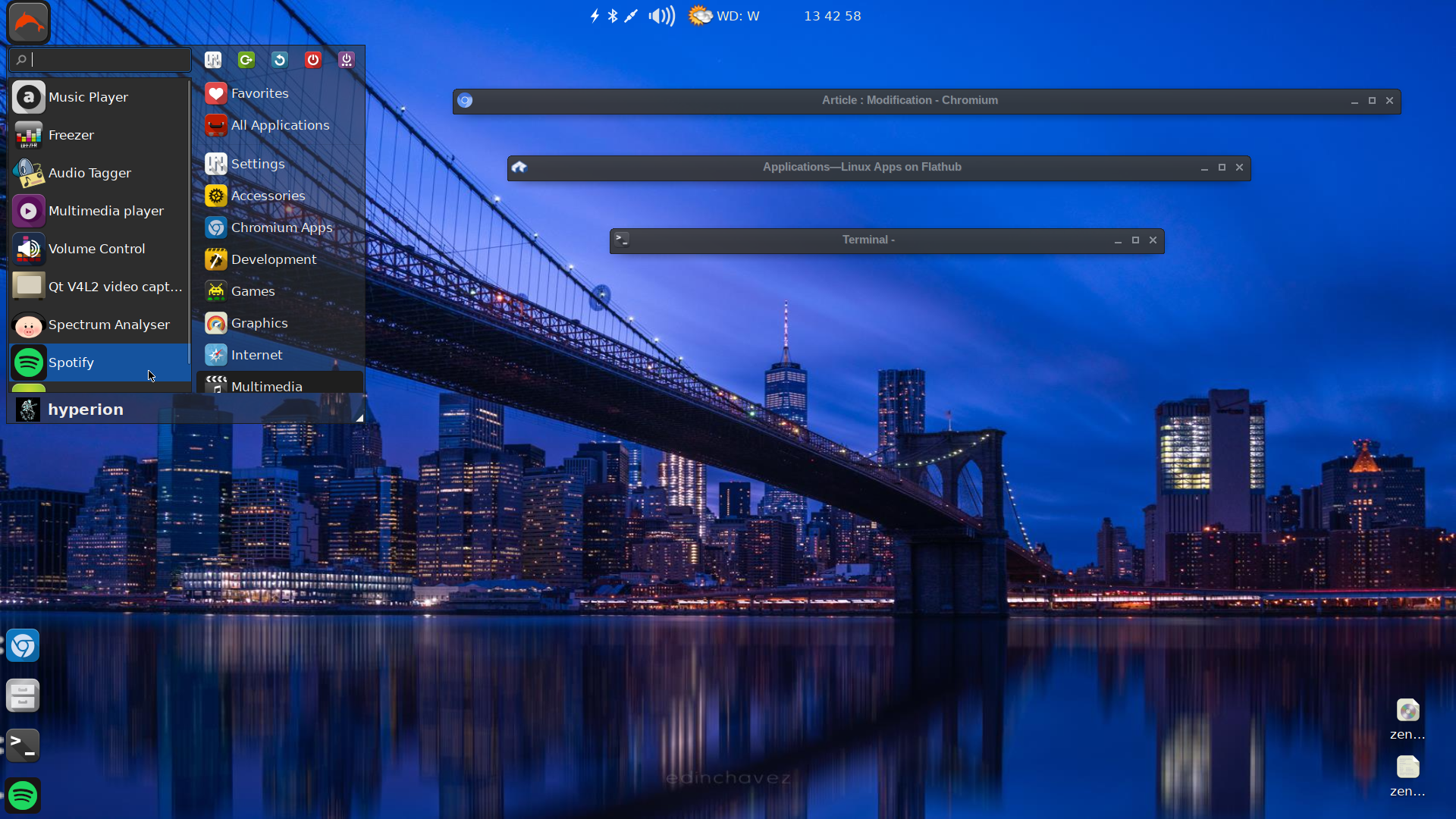Screen dimensions: 1456x819
Task: Click the hyperion user button
Action: coord(86,409)
